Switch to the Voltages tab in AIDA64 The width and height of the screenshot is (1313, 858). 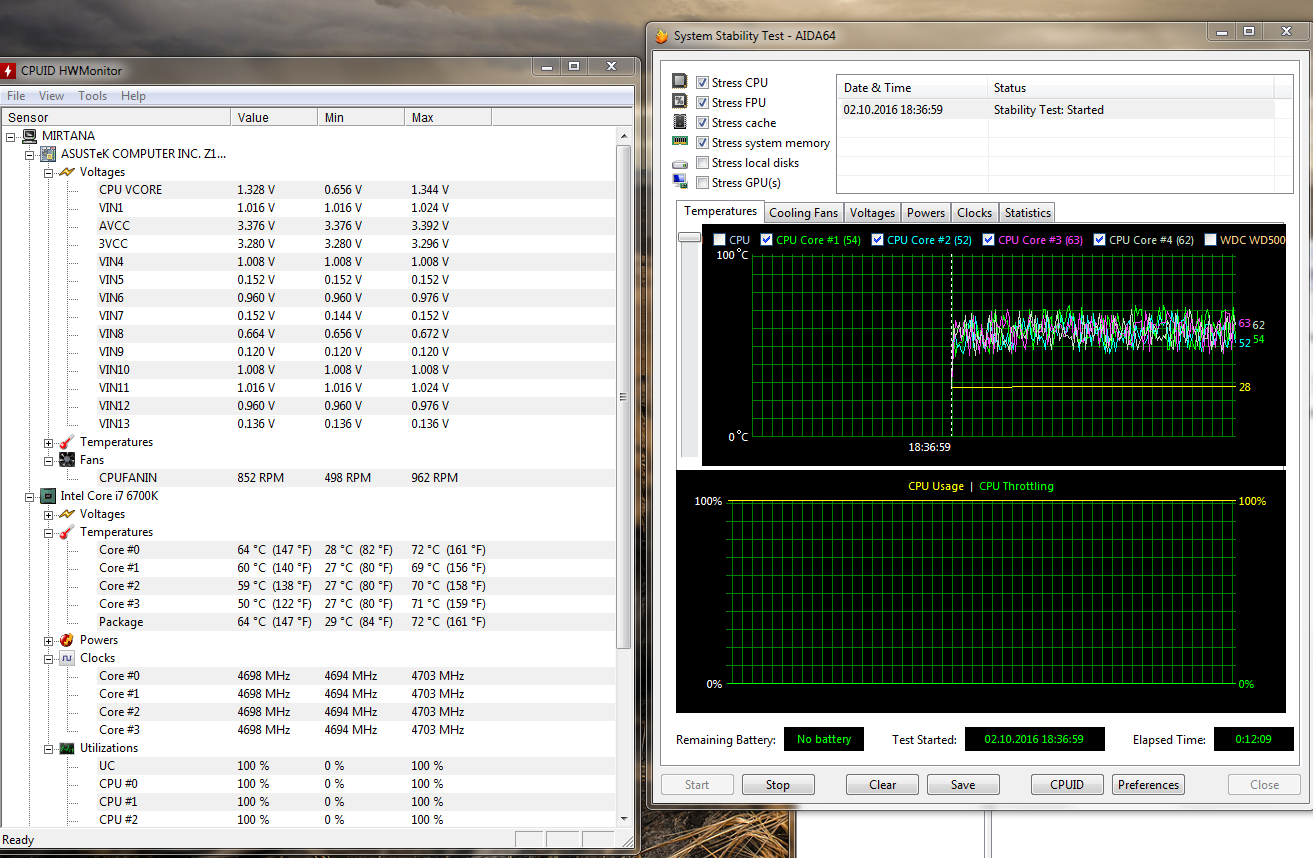click(872, 213)
